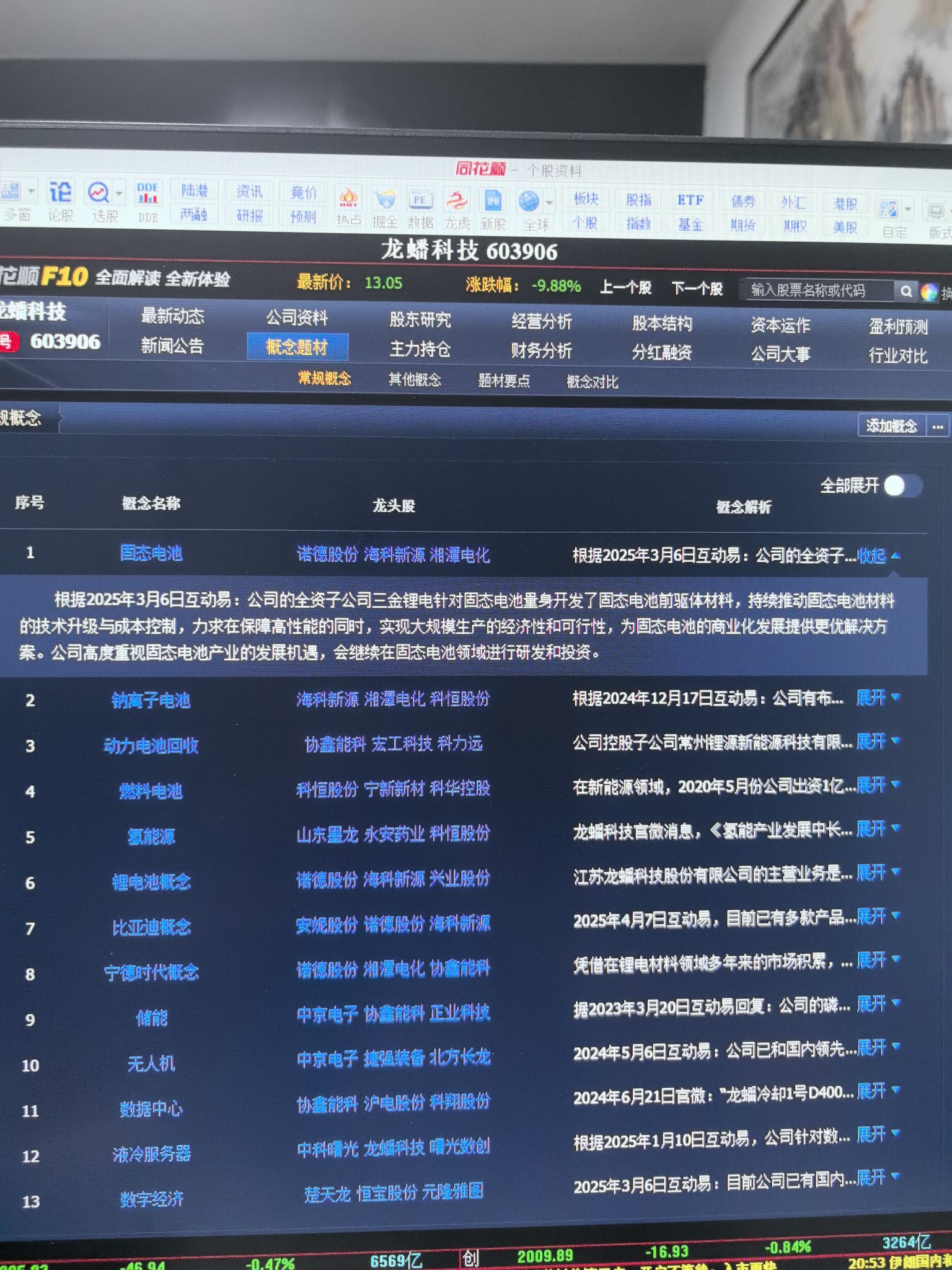952x1270 pixels.
Task: Open the 固态电池 concept link
Action: 151,553
